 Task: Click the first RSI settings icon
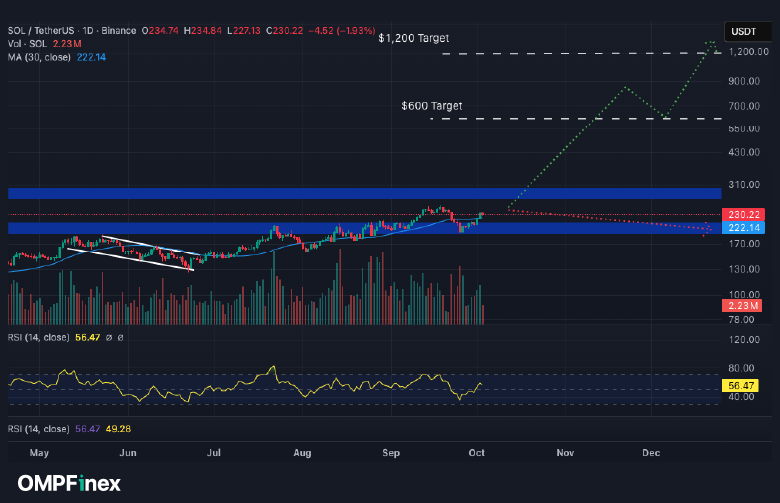coord(108,338)
